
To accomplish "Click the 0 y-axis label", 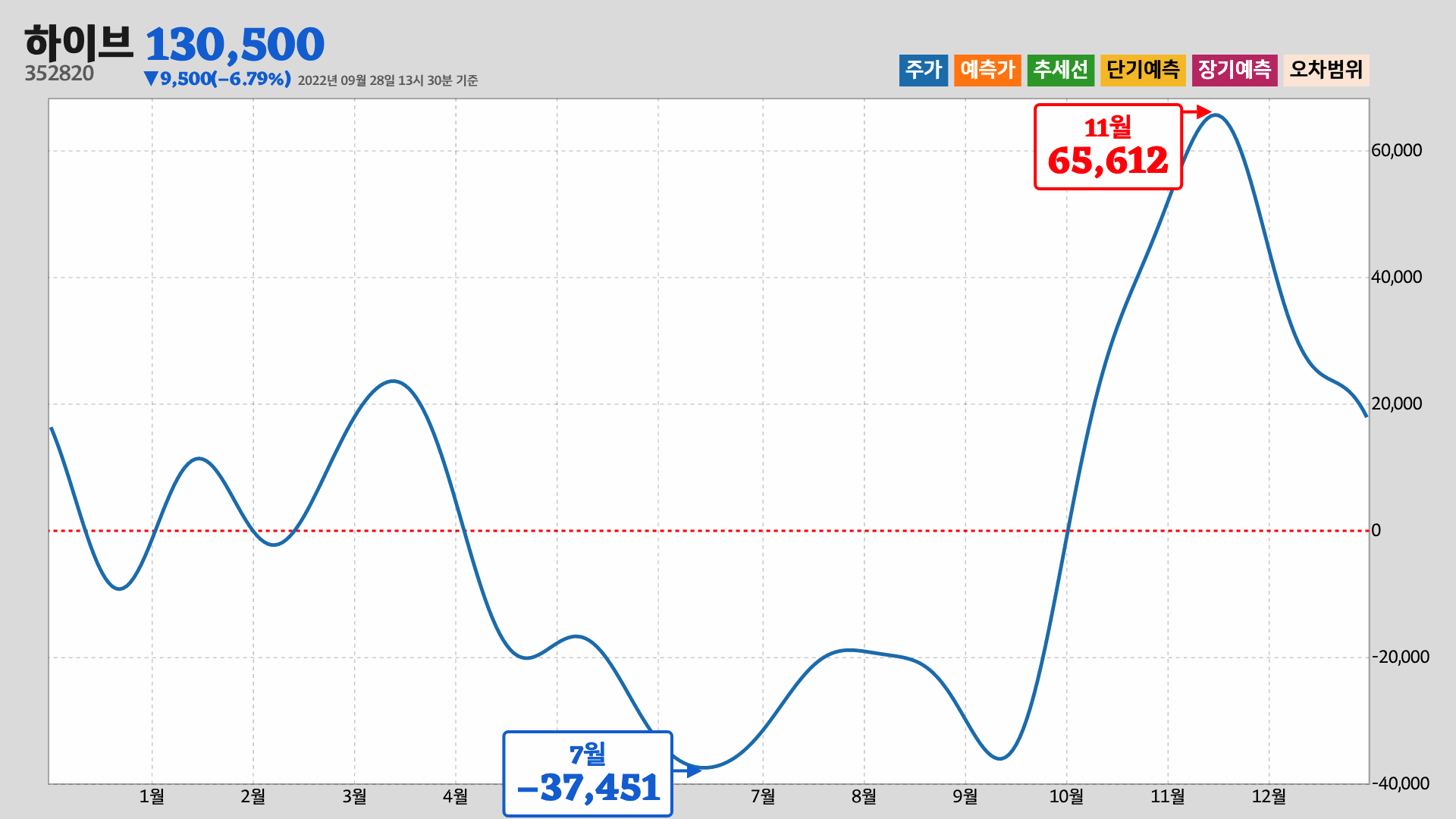I will (x=1376, y=531).
